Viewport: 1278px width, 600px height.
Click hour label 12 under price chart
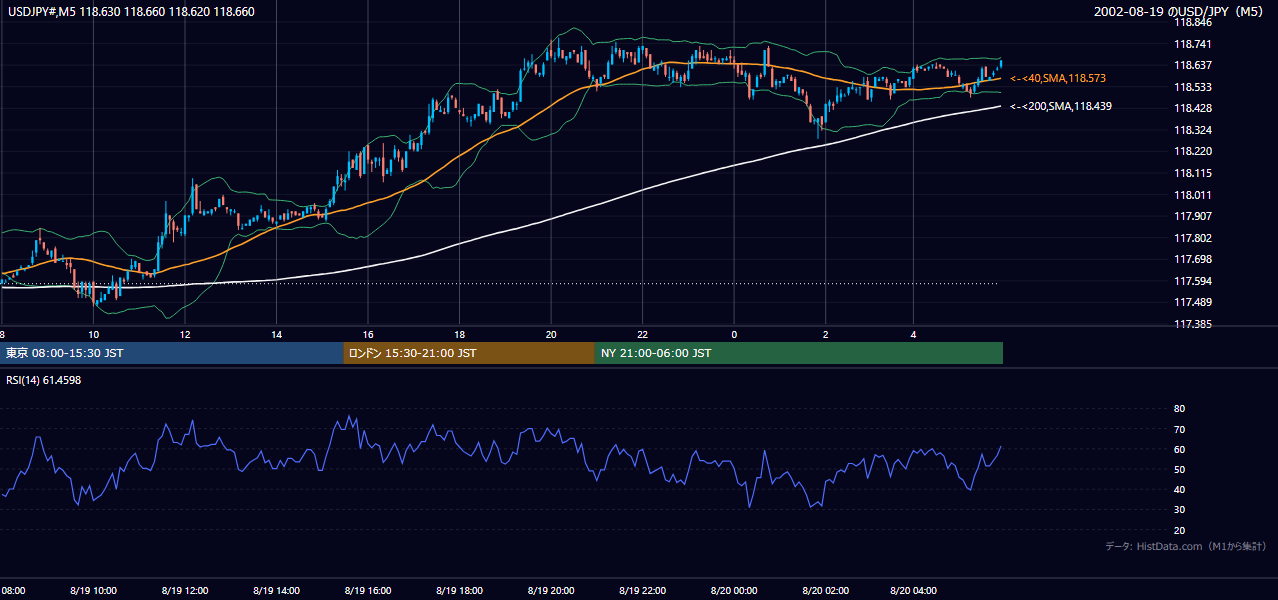(x=185, y=334)
